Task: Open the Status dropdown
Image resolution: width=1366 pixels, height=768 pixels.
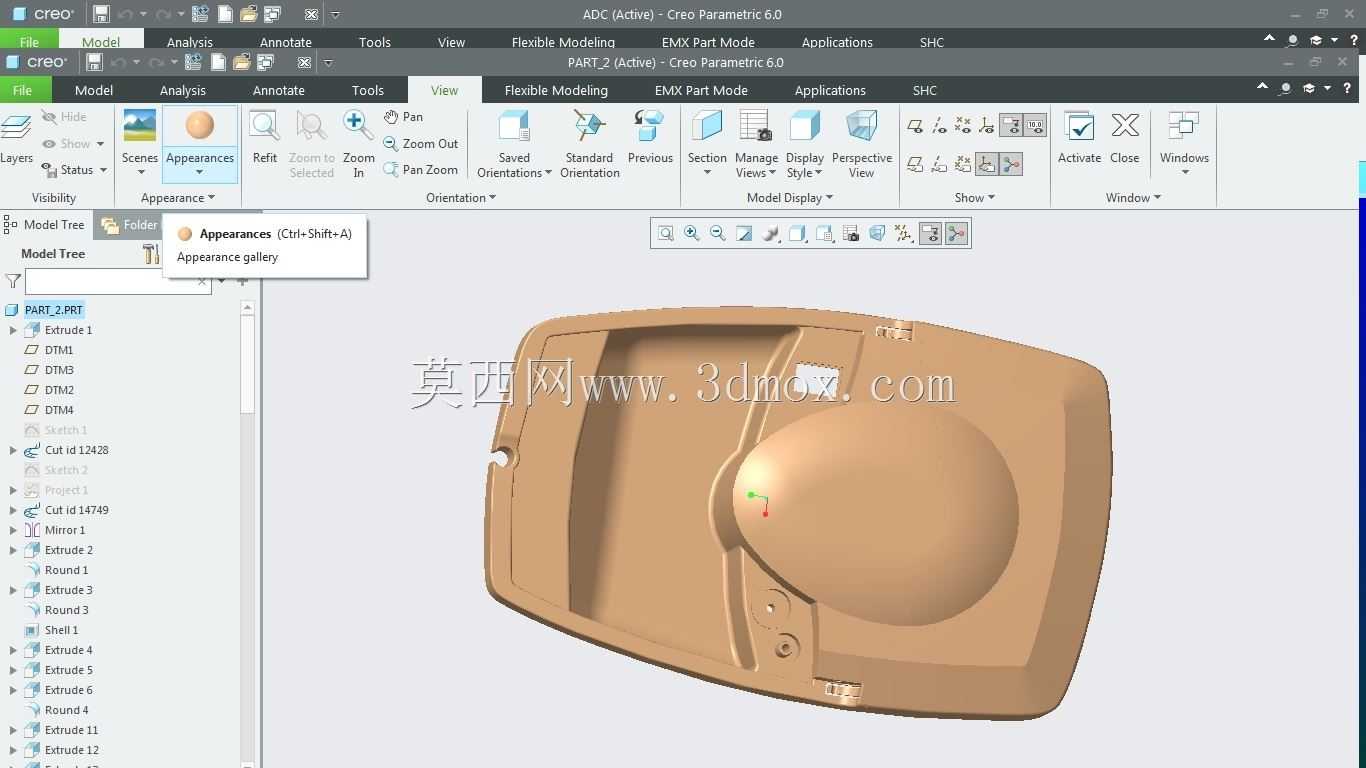Action: pos(75,170)
